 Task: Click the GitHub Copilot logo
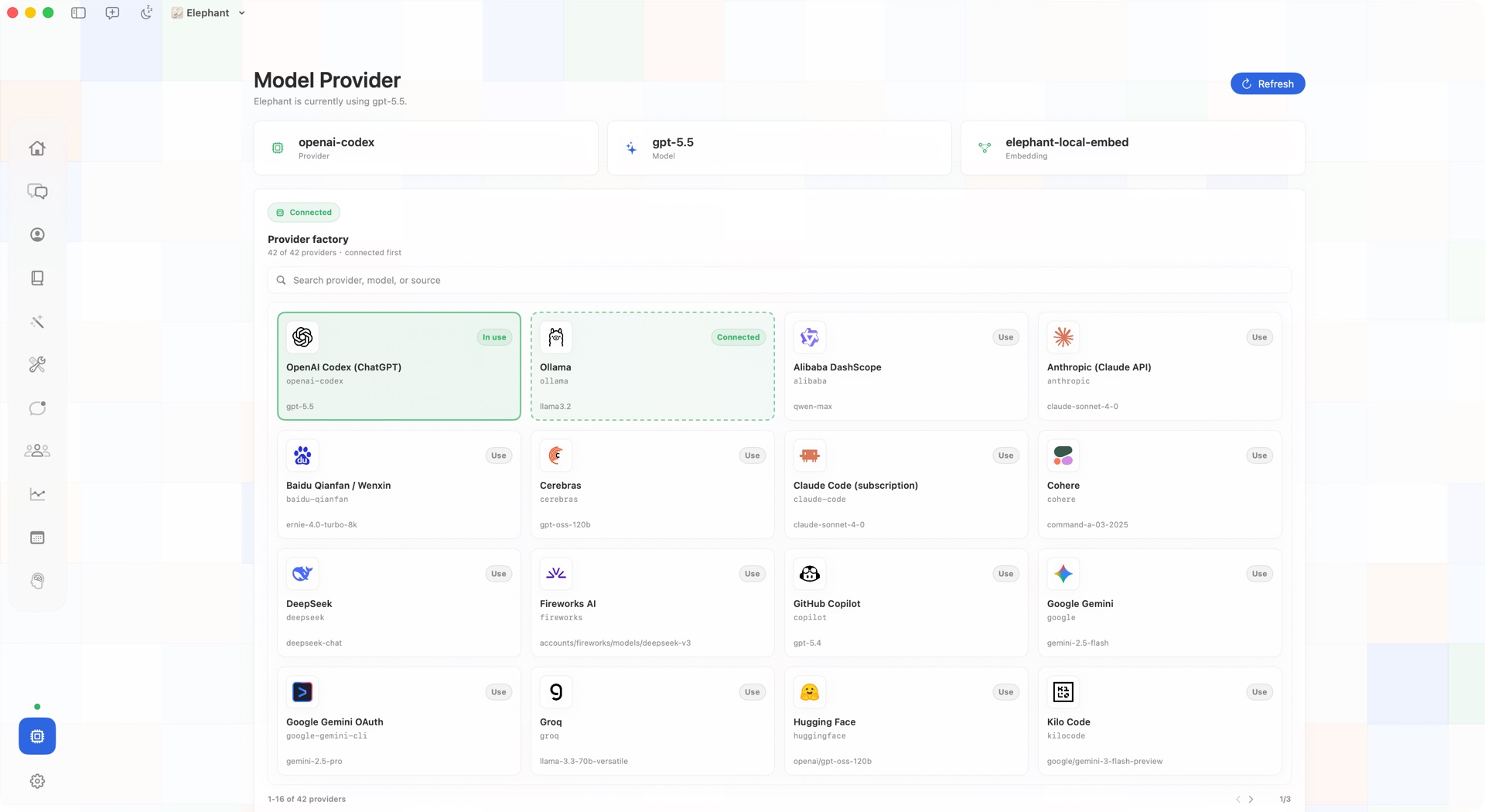pos(810,574)
